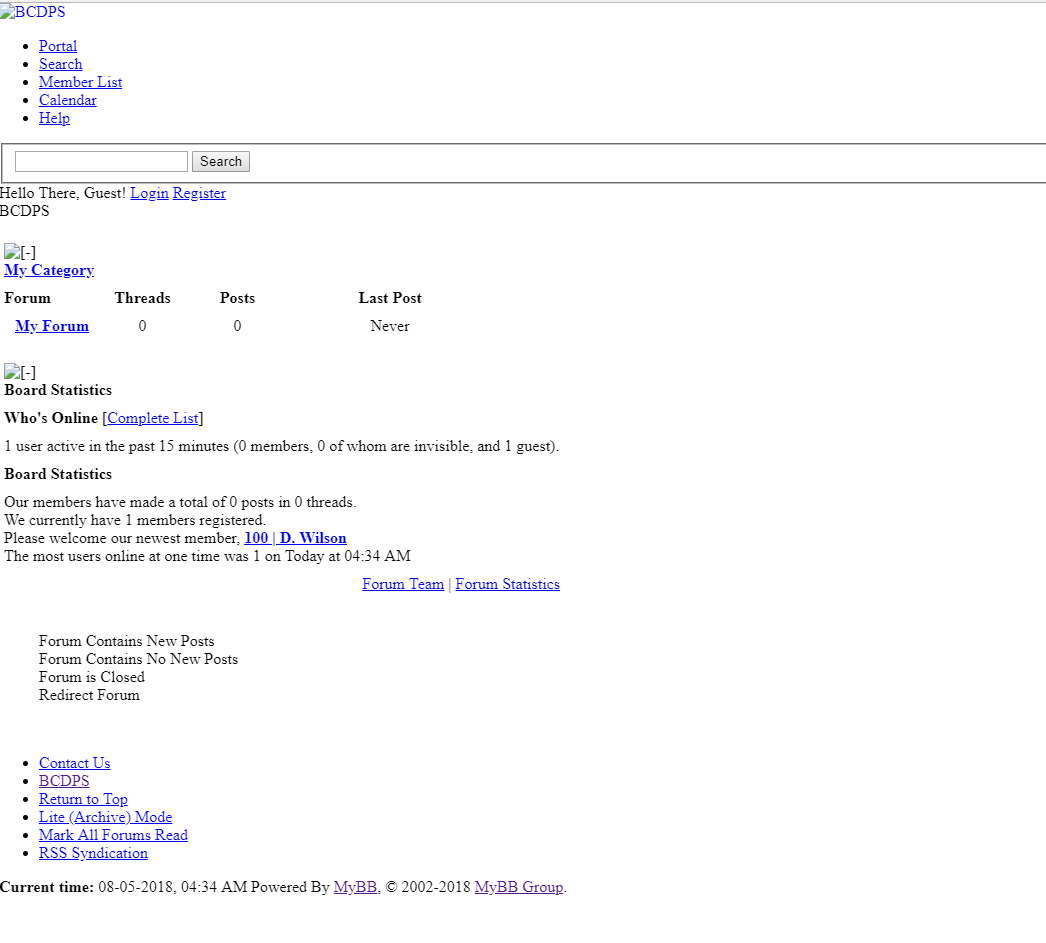Open the Search menu link
Viewport: 1046px width, 943px height.
[x=61, y=64]
